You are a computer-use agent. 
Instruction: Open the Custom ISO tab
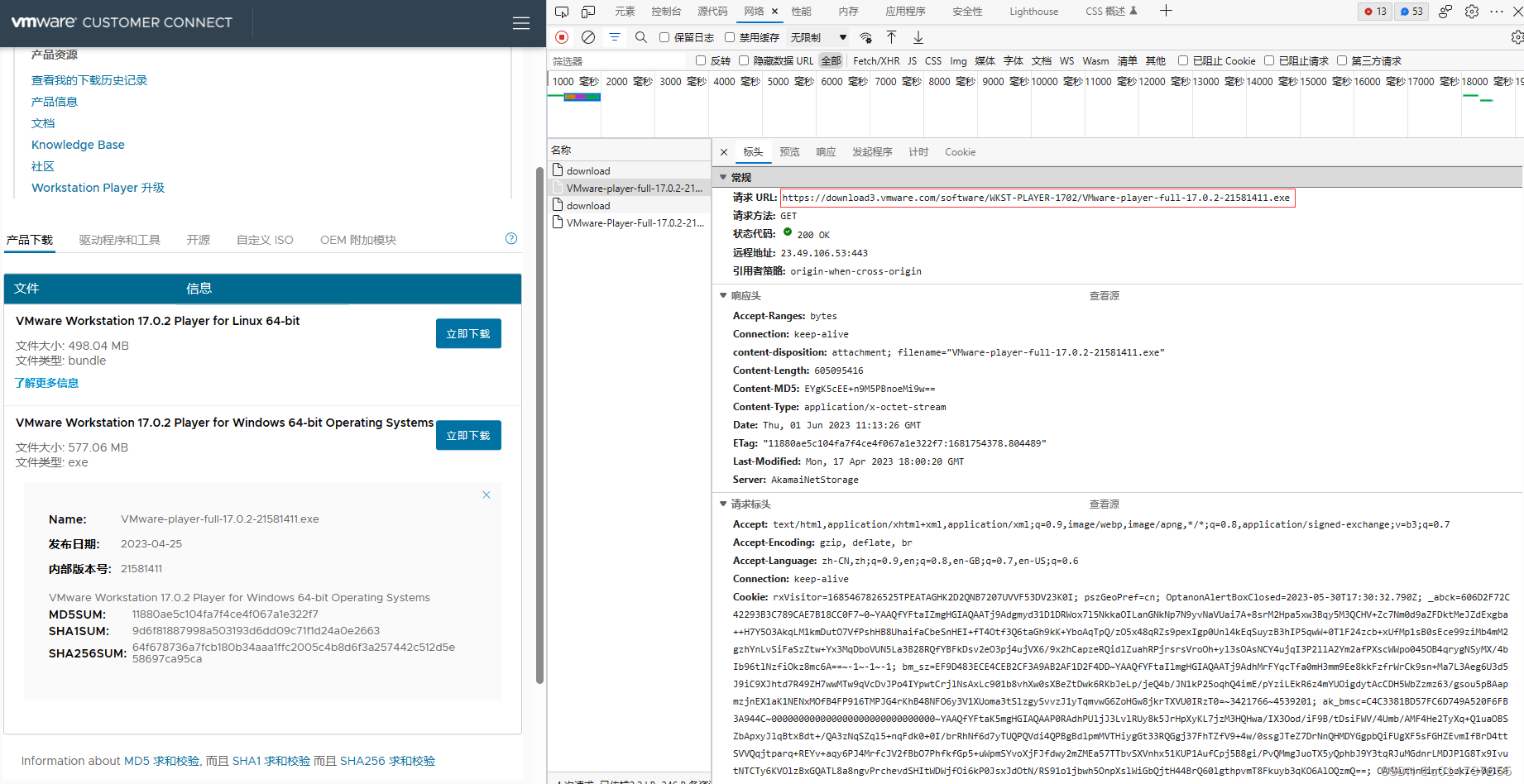pos(265,240)
